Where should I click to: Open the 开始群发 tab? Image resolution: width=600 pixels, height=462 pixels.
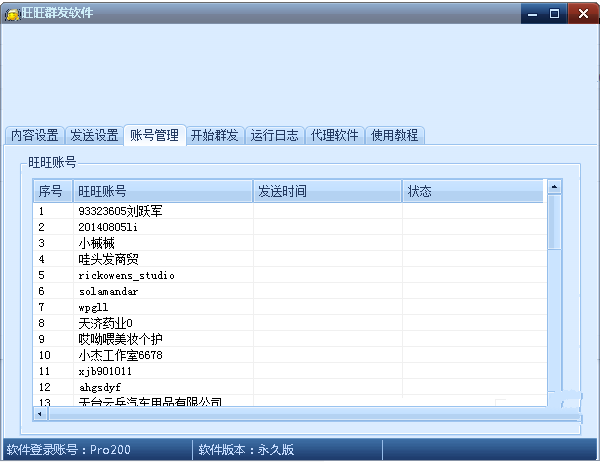215,135
